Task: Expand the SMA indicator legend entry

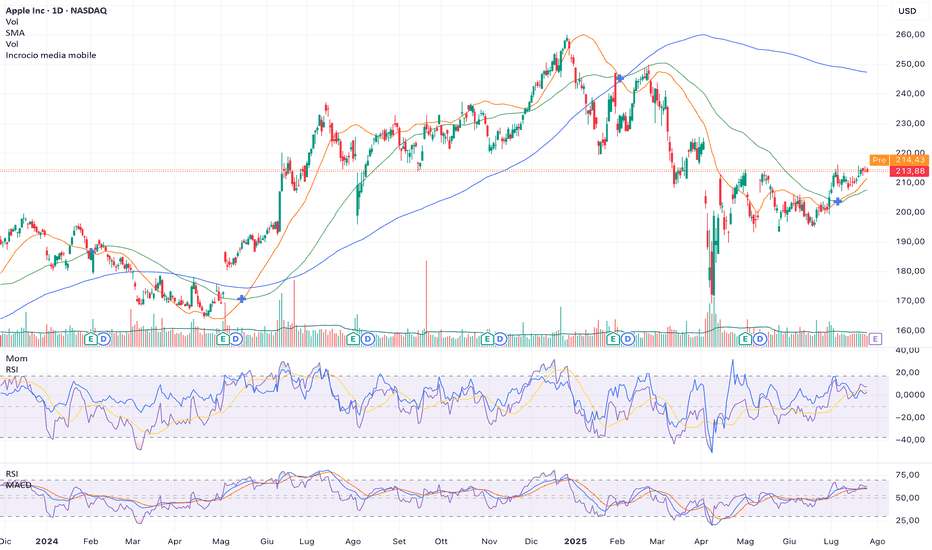Action: [x=15, y=33]
